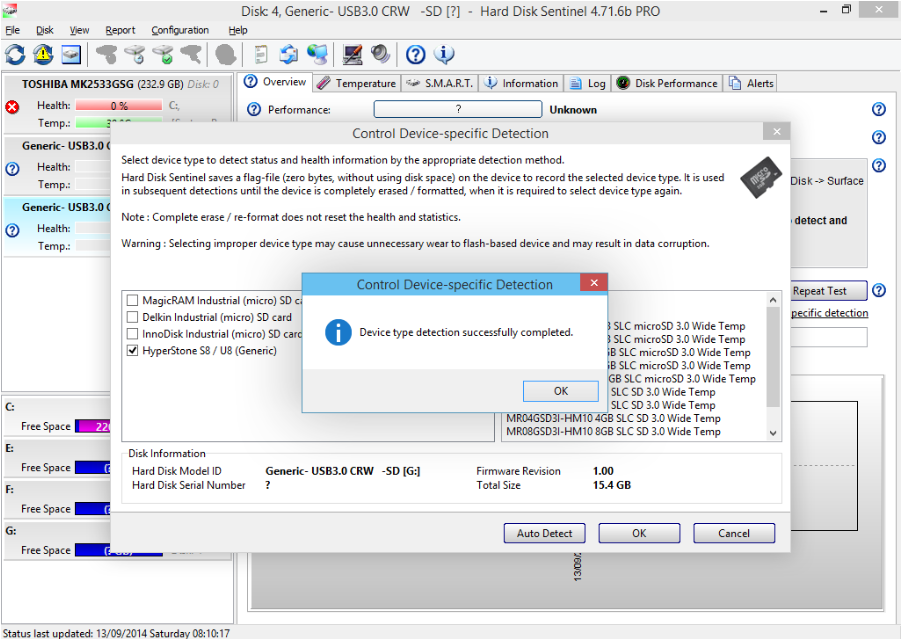Click the monitor with pen toolbar icon
This screenshot has width=901, height=639.
coord(353,54)
